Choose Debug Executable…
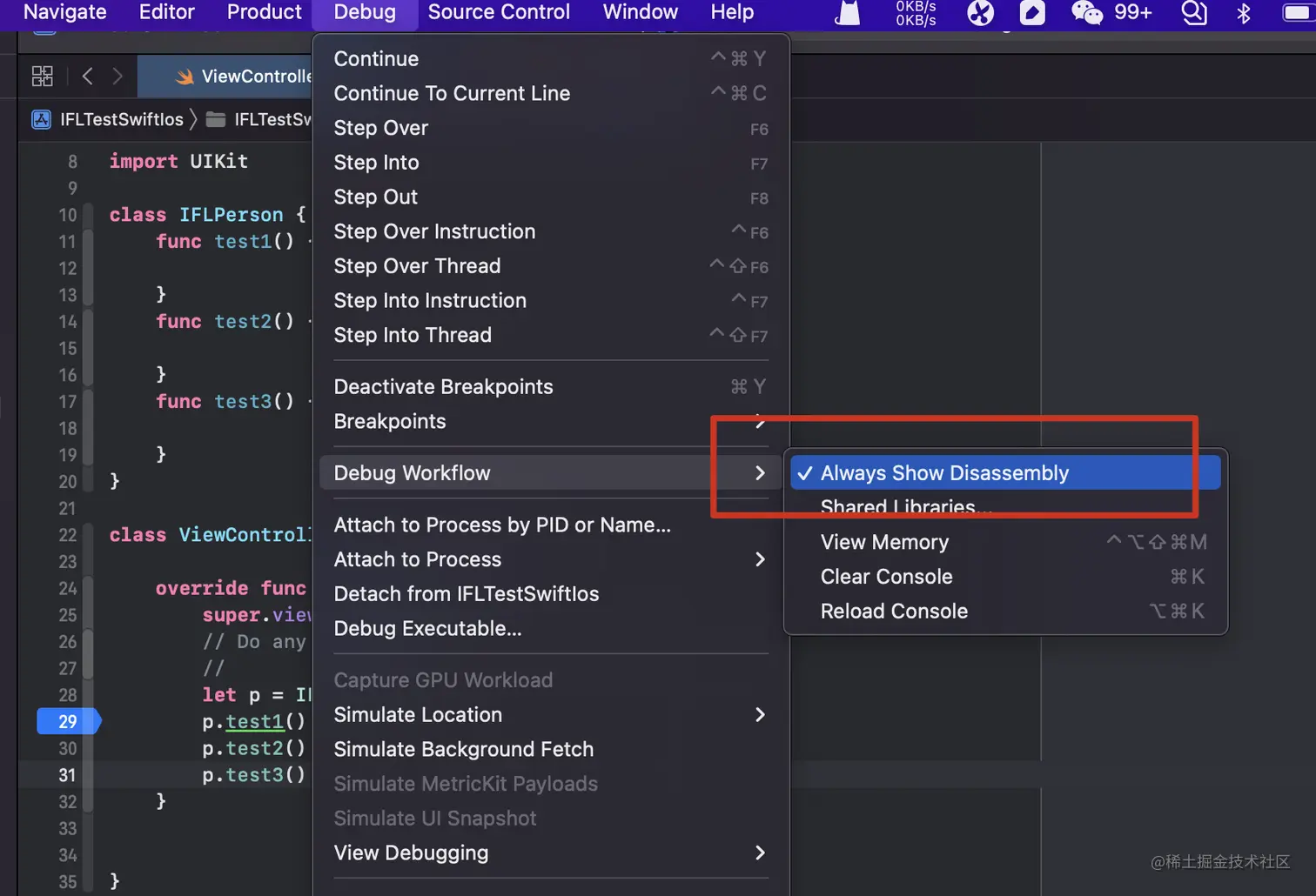The width and height of the screenshot is (1316, 896). point(551,628)
